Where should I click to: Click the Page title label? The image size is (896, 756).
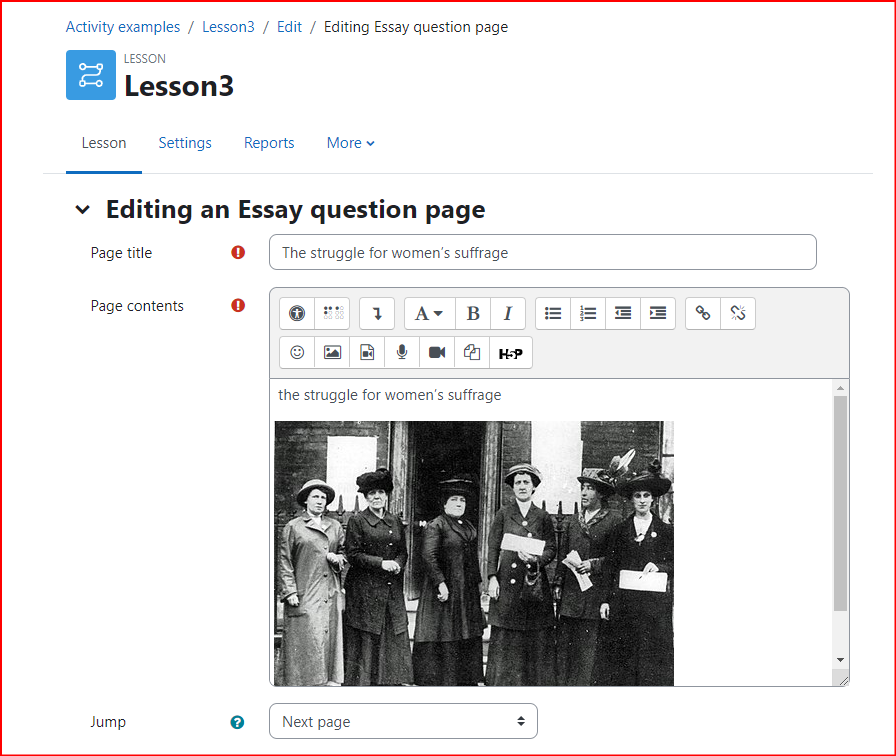(121, 253)
